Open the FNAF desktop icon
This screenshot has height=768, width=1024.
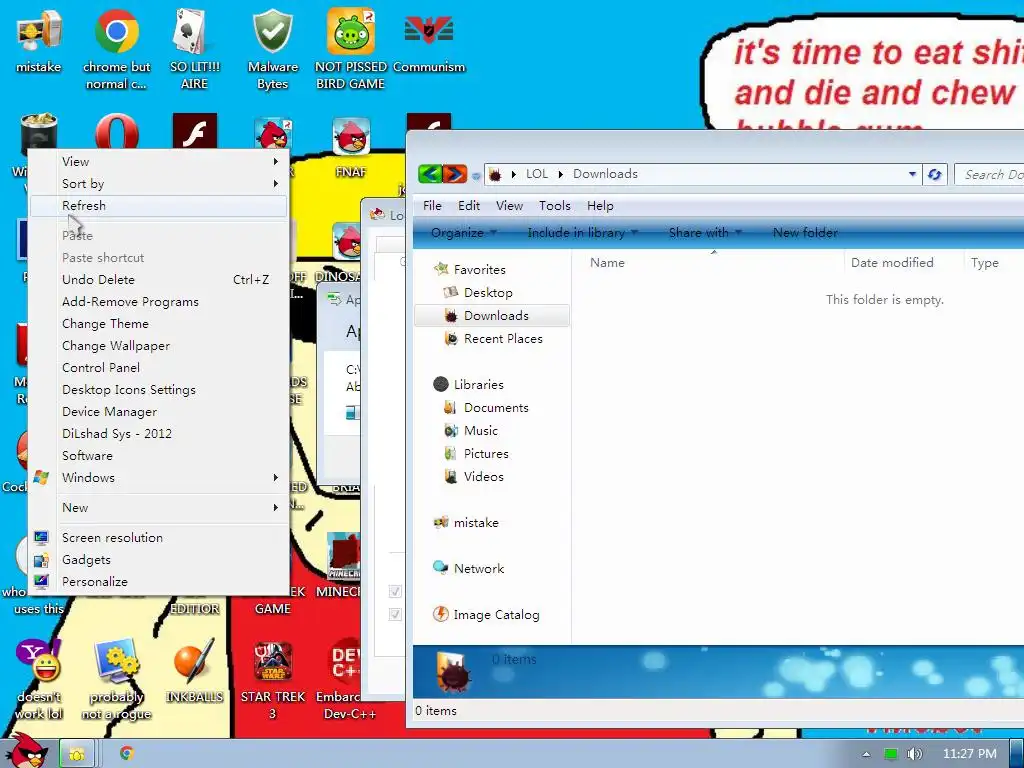tap(351, 147)
